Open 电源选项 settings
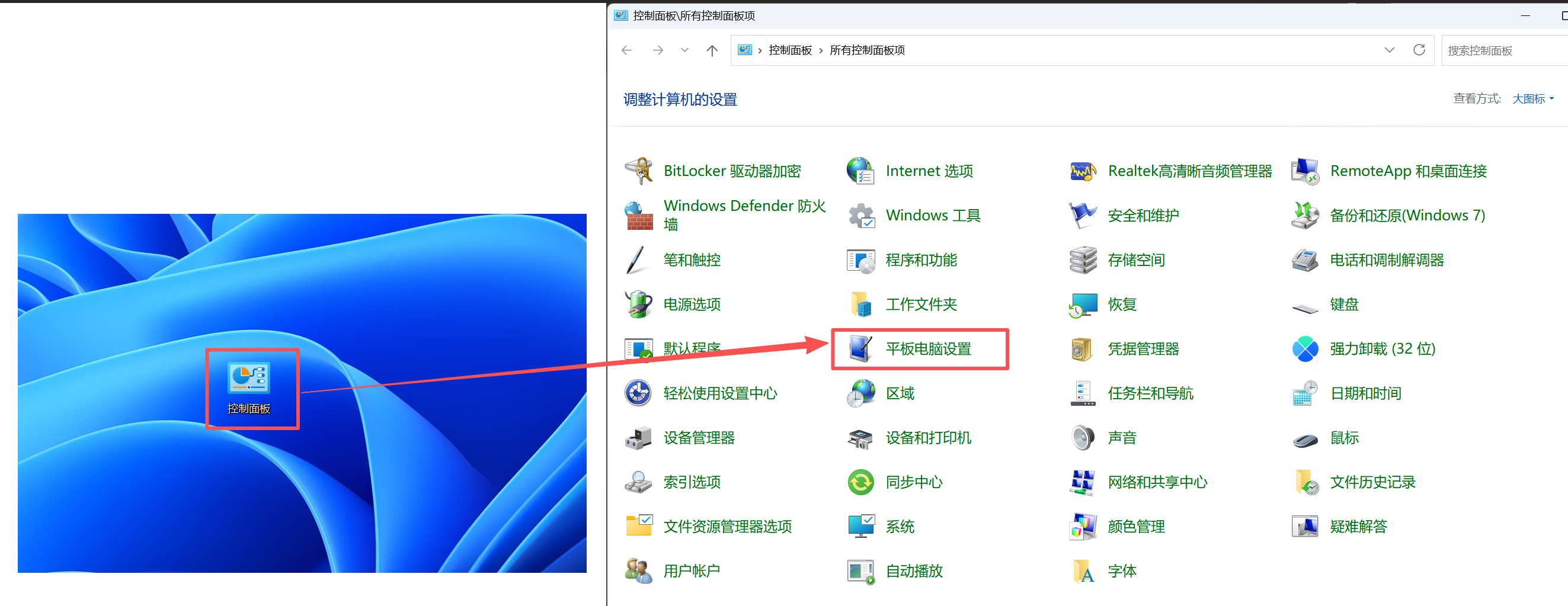The height and width of the screenshot is (606, 1568). (x=692, y=304)
